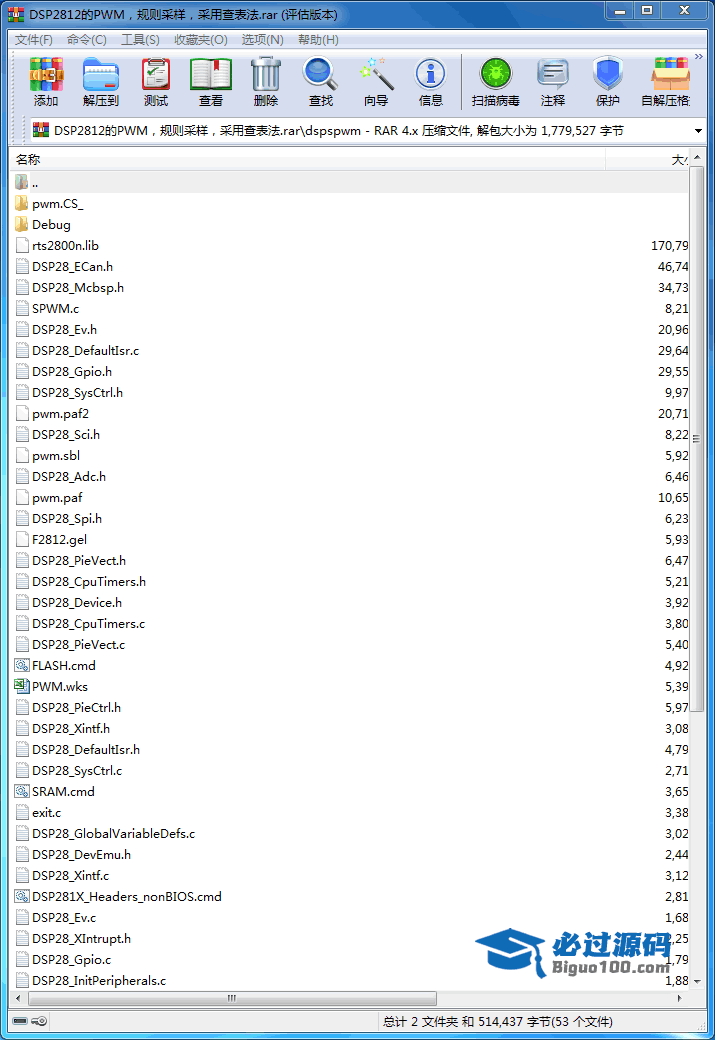Open the archive path dropdown arrow

point(698,131)
